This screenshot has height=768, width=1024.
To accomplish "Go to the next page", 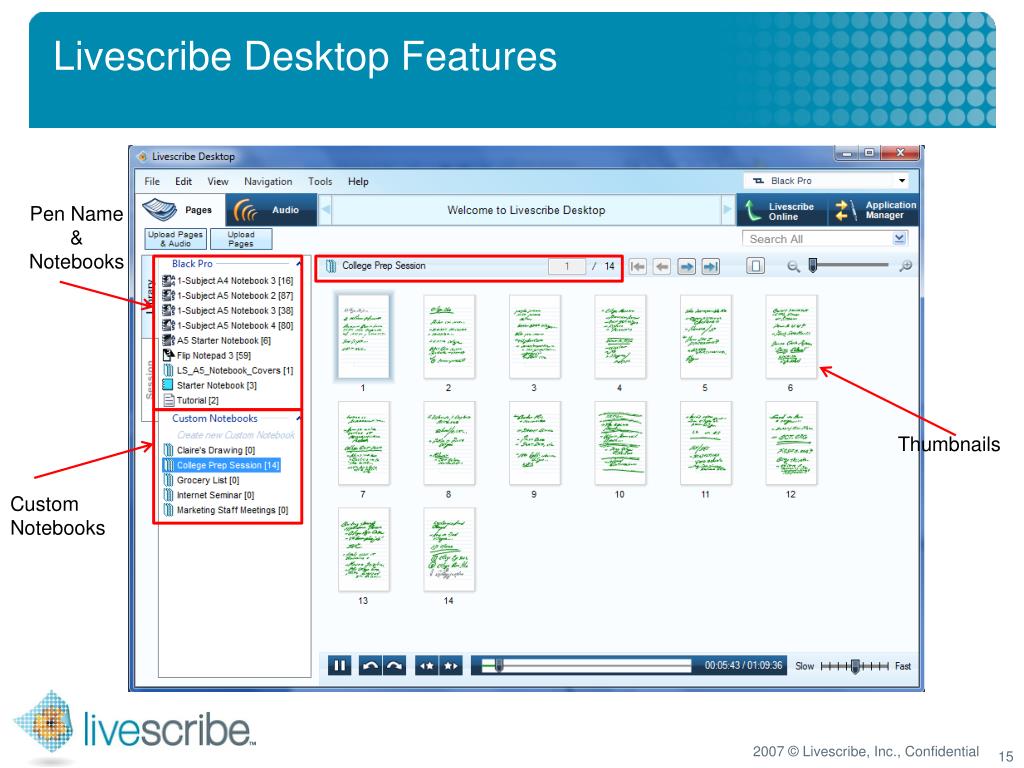I will pyautogui.click(x=686, y=266).
